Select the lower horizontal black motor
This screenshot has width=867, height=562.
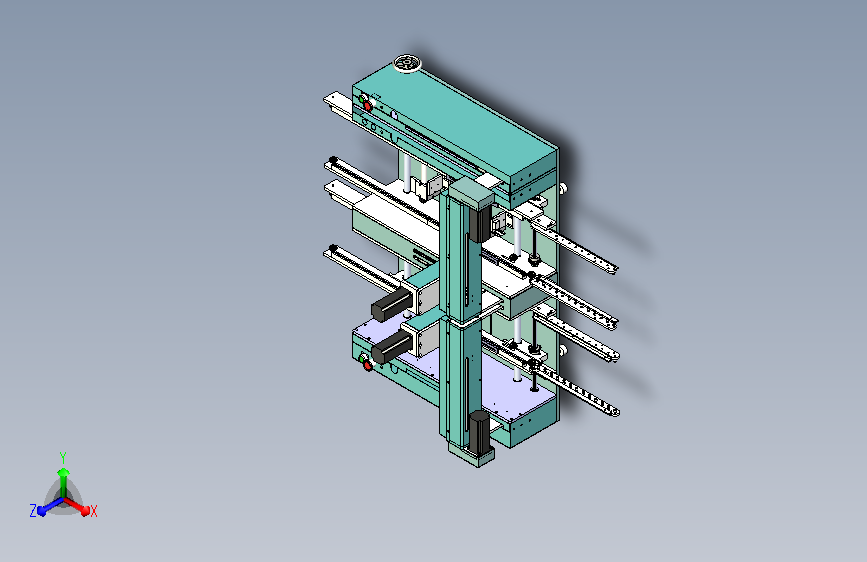pyautogui.click(x=391, y=346)
